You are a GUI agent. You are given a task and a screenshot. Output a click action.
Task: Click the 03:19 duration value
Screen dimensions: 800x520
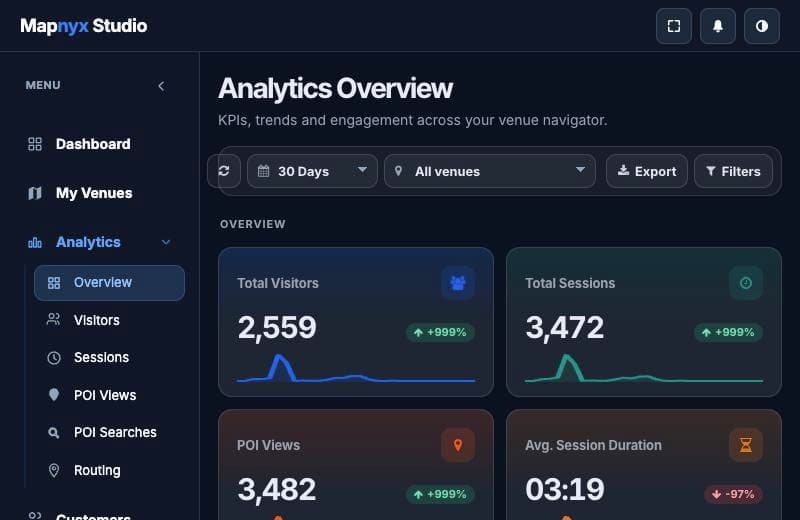point(565,489)
